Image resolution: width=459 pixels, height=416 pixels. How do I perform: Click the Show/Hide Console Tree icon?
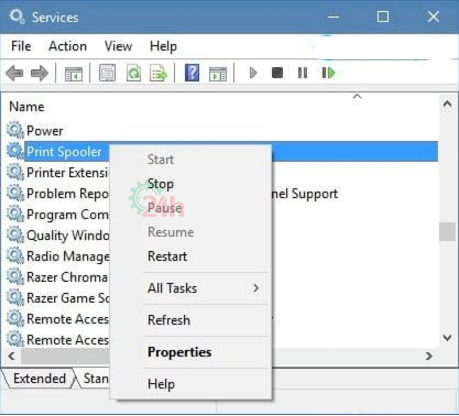[74, 73]
